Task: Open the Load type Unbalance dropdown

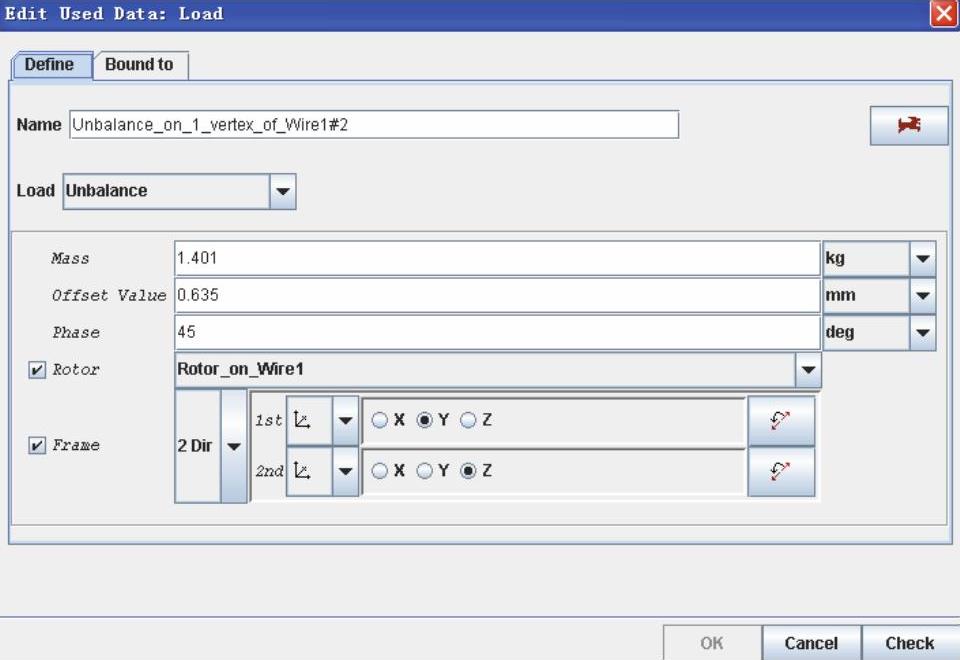Action: pos(283,191)
